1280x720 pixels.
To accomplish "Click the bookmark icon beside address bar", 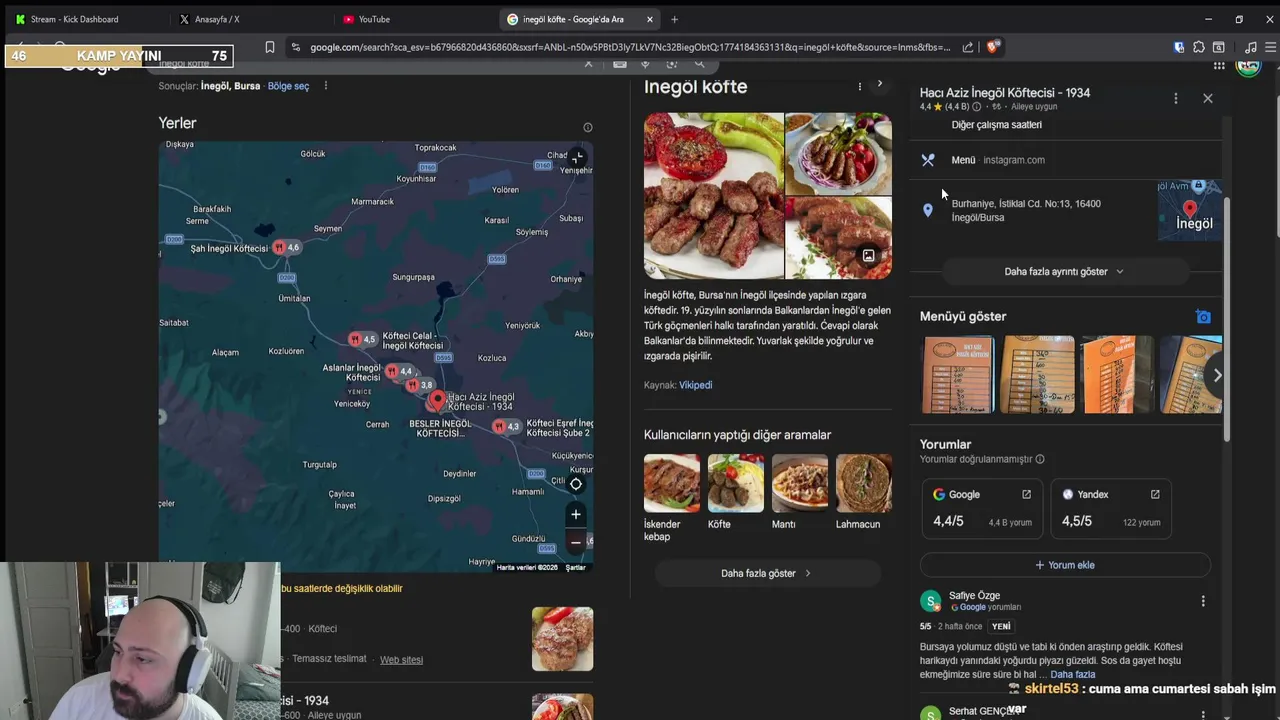I will click(x=269, y=47).
